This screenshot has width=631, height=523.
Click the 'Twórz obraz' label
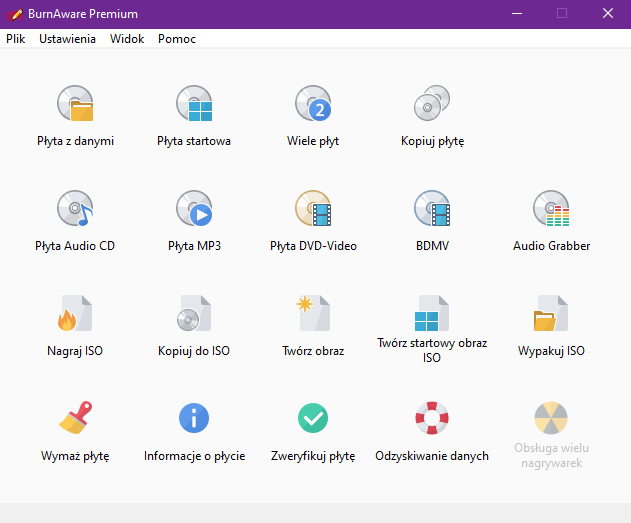tap(313, 351)
